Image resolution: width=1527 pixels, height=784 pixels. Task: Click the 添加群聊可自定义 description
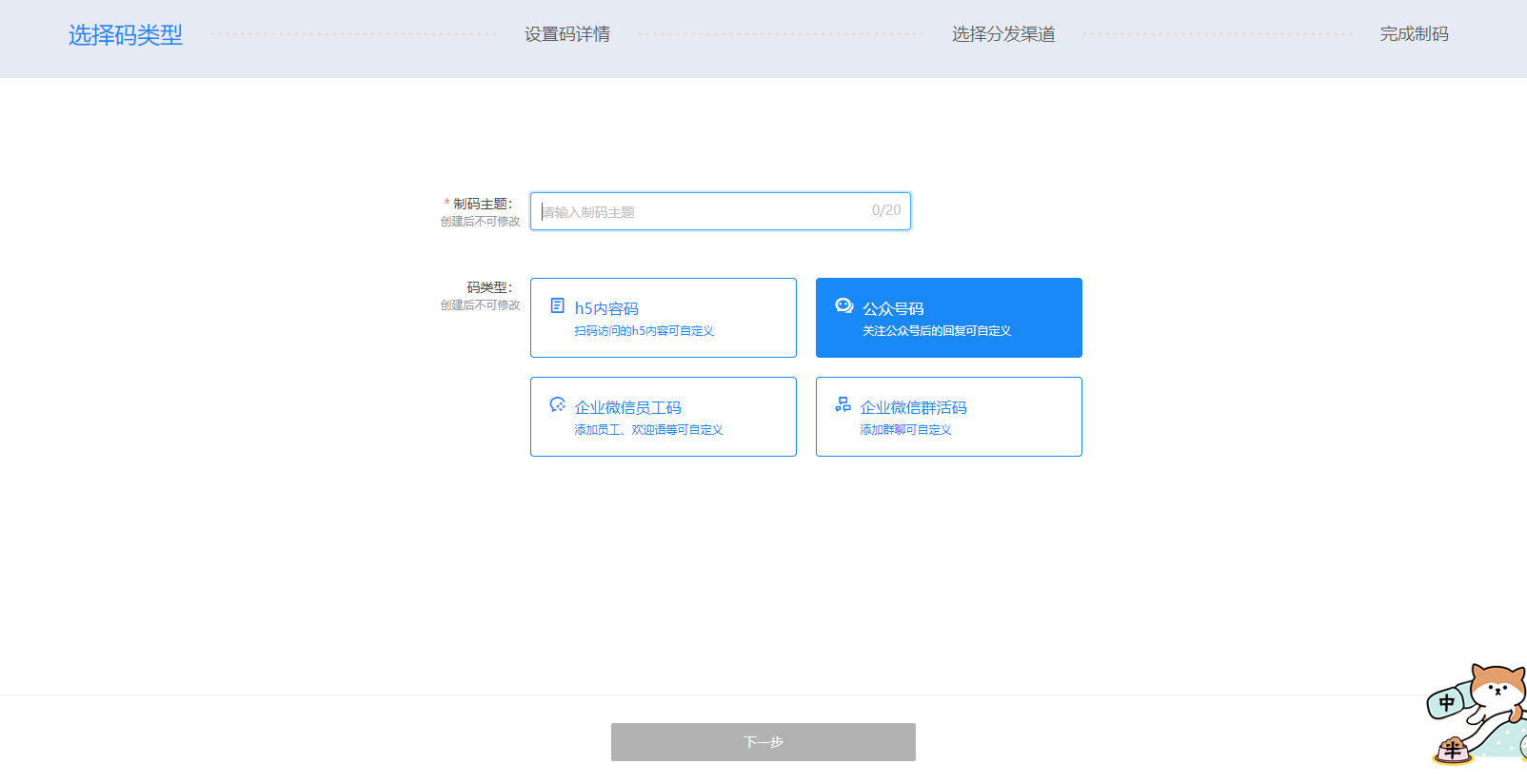coord(905,430)
